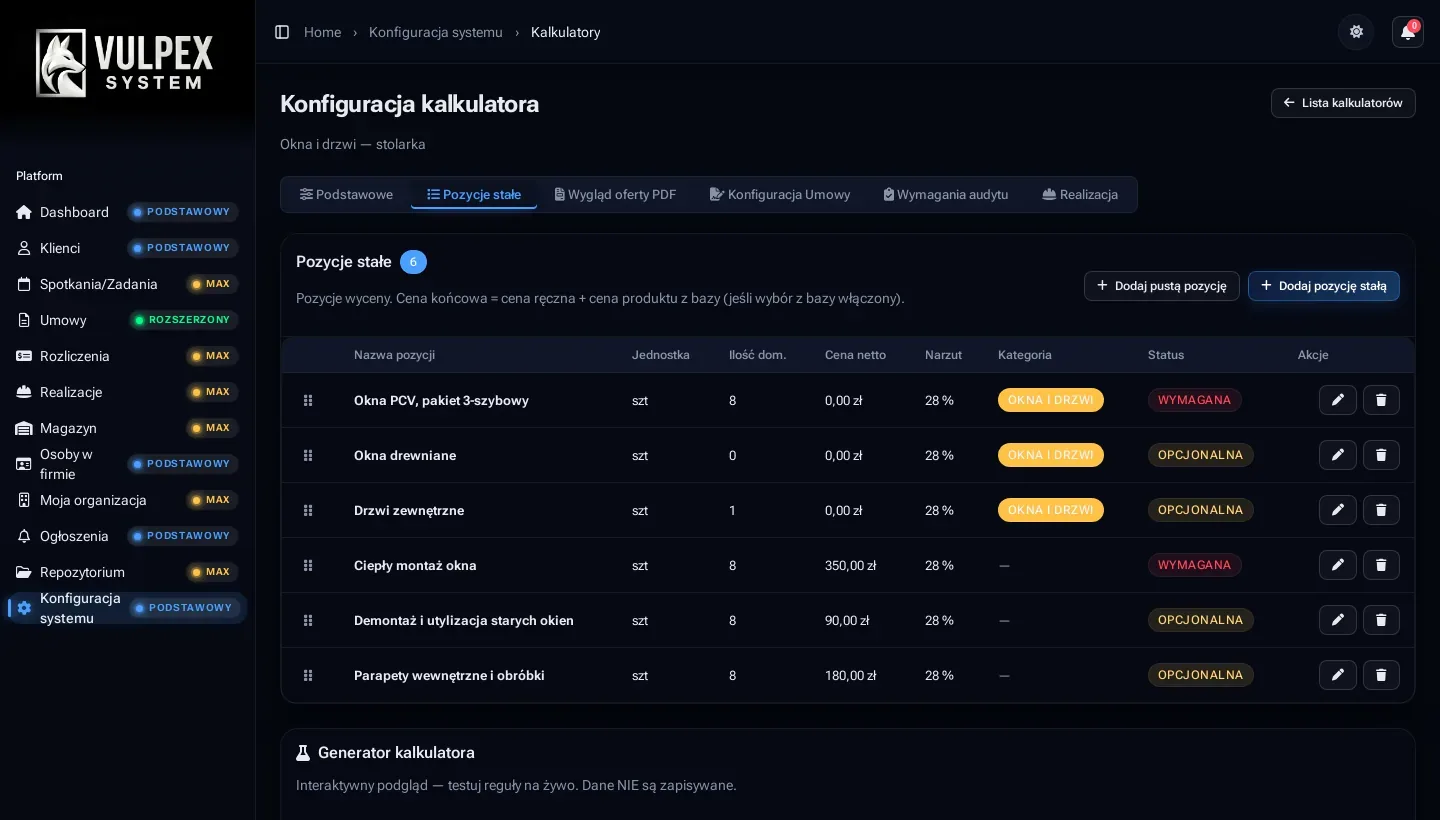Screen dimensions: 1440x820
Task: Click the 350,00 zł price cell
Action: point(850,565)
